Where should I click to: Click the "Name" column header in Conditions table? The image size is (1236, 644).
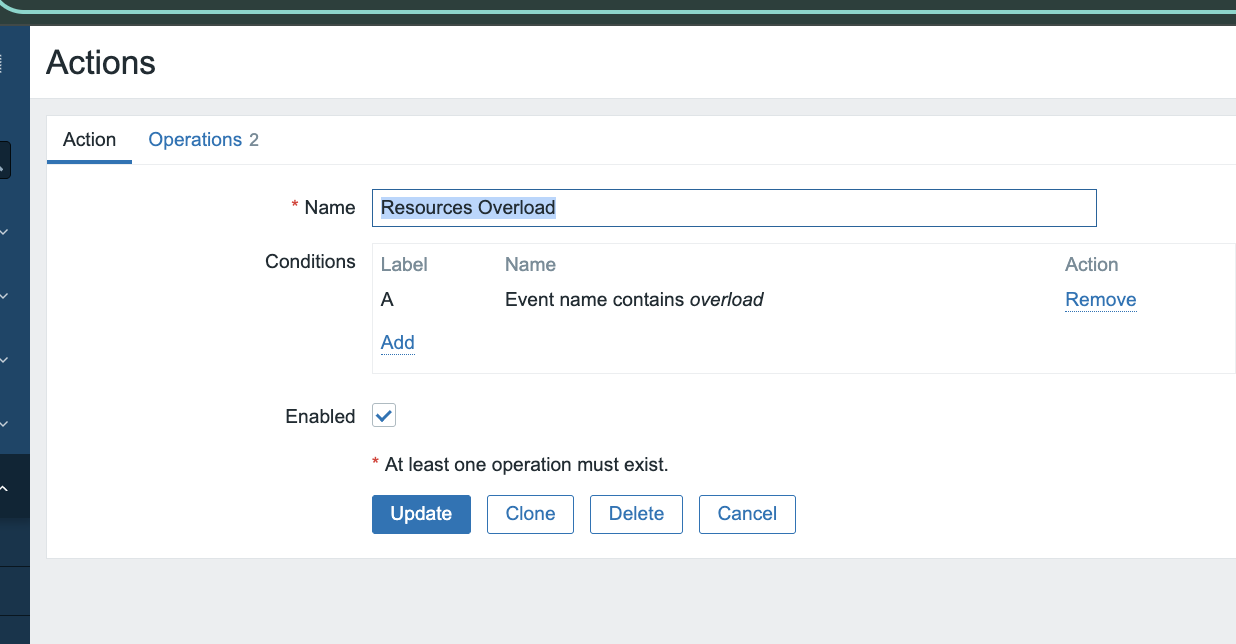pyautogui.click(x=530, y=265)
